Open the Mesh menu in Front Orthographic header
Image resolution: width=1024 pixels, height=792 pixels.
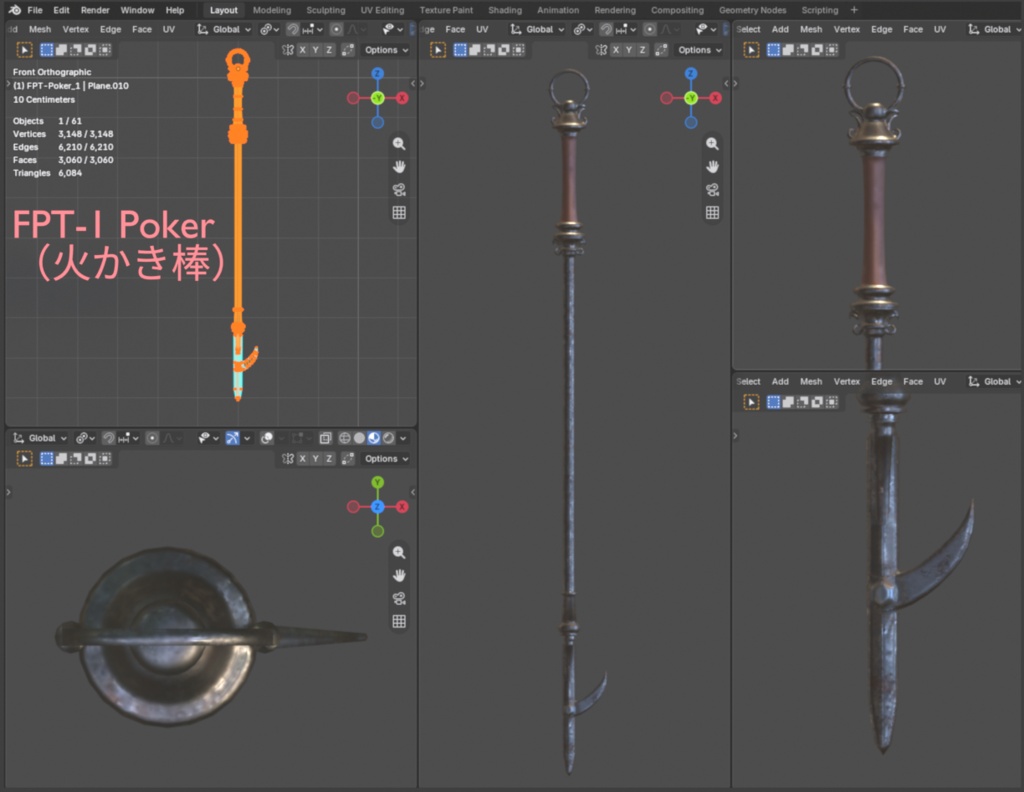tap(40, 29)
